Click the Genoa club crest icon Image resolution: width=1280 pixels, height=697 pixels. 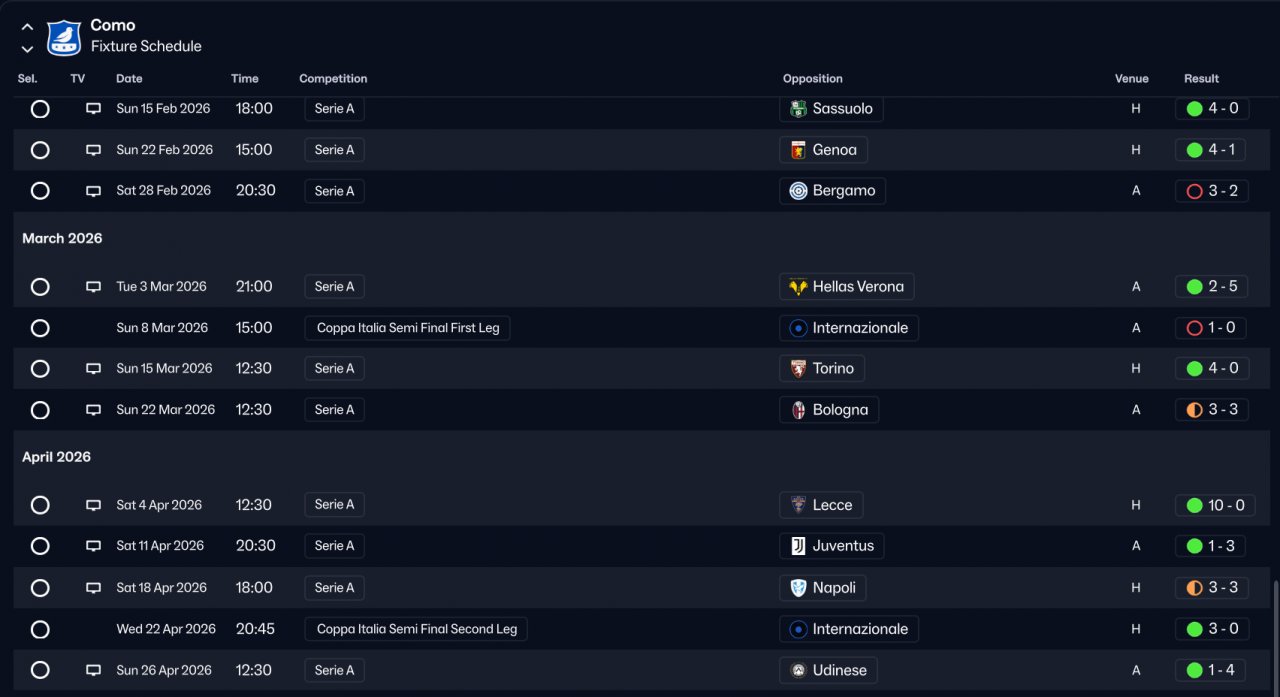click(x=798, y=150)
